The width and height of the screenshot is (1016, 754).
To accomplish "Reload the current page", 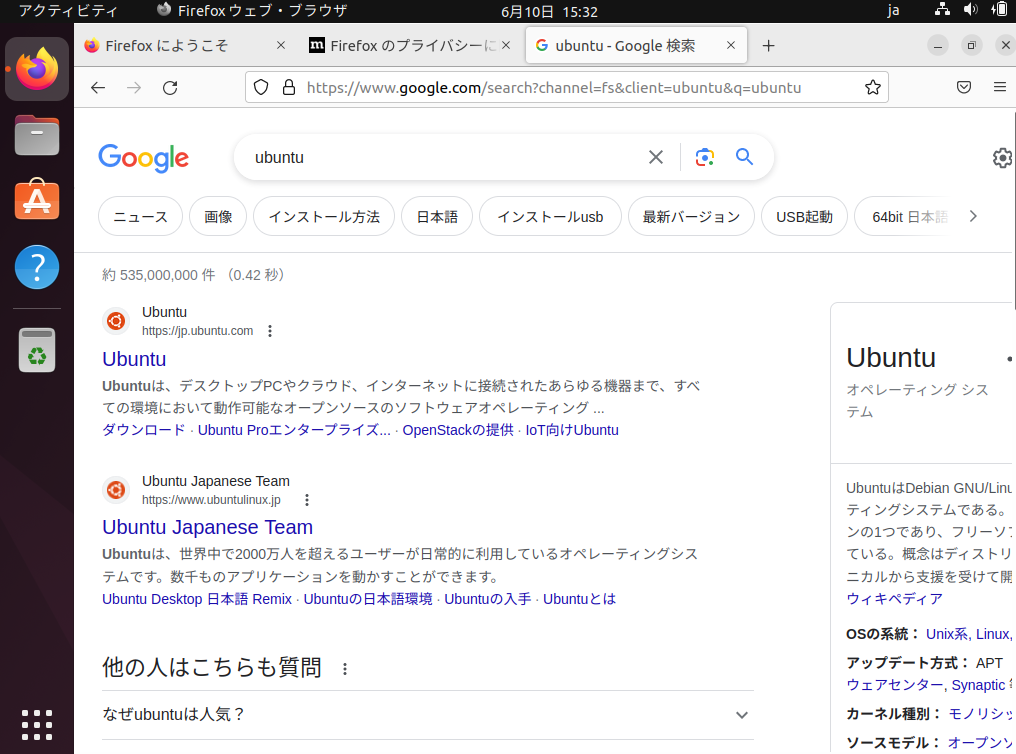I will tap(170, 87).
